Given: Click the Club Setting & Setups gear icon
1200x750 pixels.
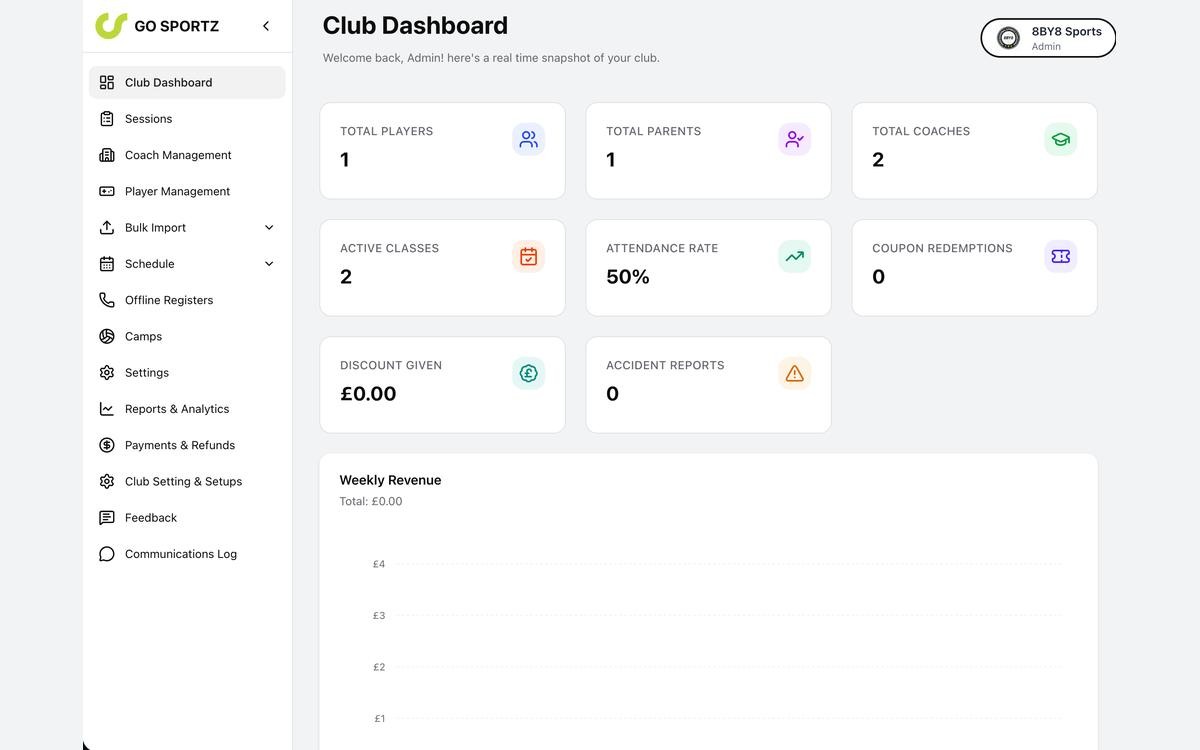Looking at the screenshot, I should click(x=107, y=481).
